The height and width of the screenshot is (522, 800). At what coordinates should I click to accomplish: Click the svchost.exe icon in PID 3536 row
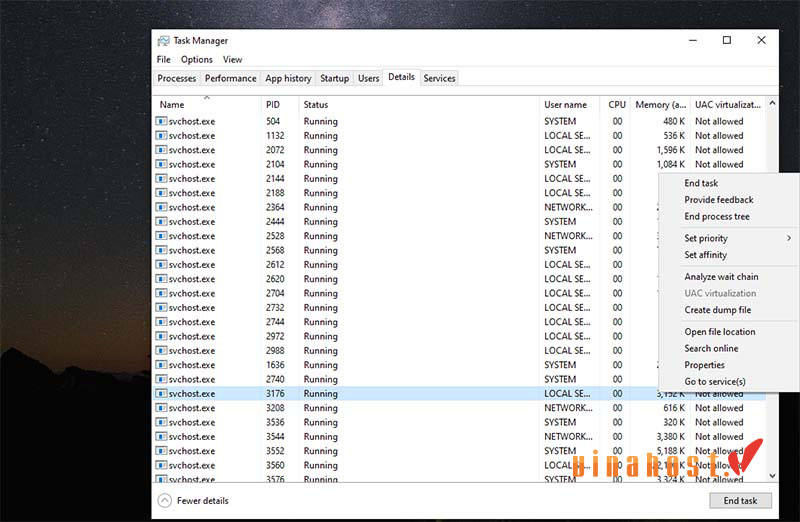click(x=161, y=422)
